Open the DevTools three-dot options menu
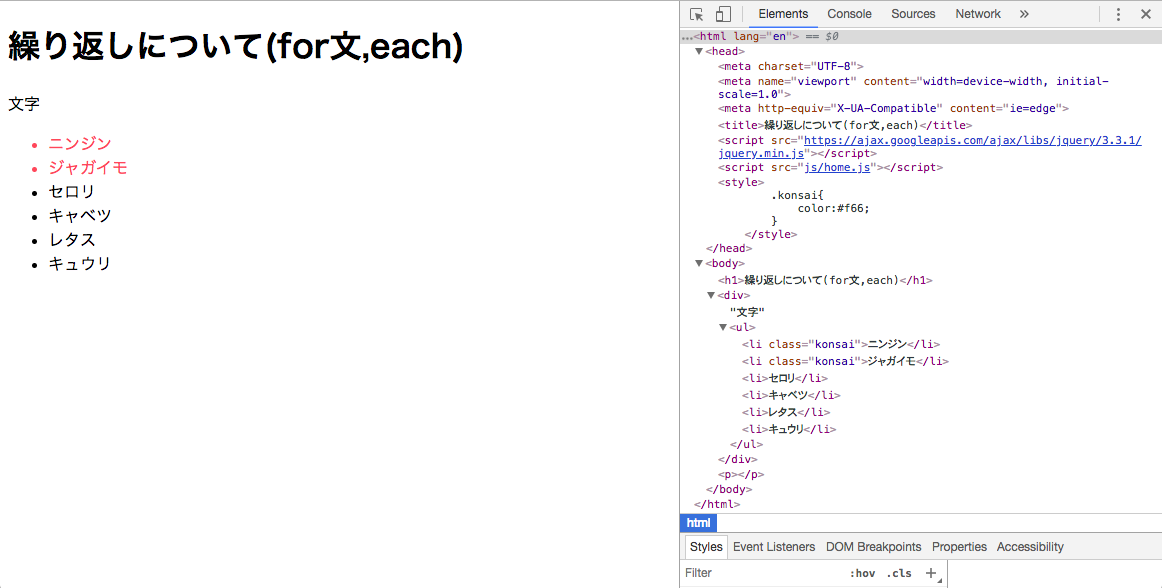Viewport: 1162px width, 588px height. point(1118,14)
